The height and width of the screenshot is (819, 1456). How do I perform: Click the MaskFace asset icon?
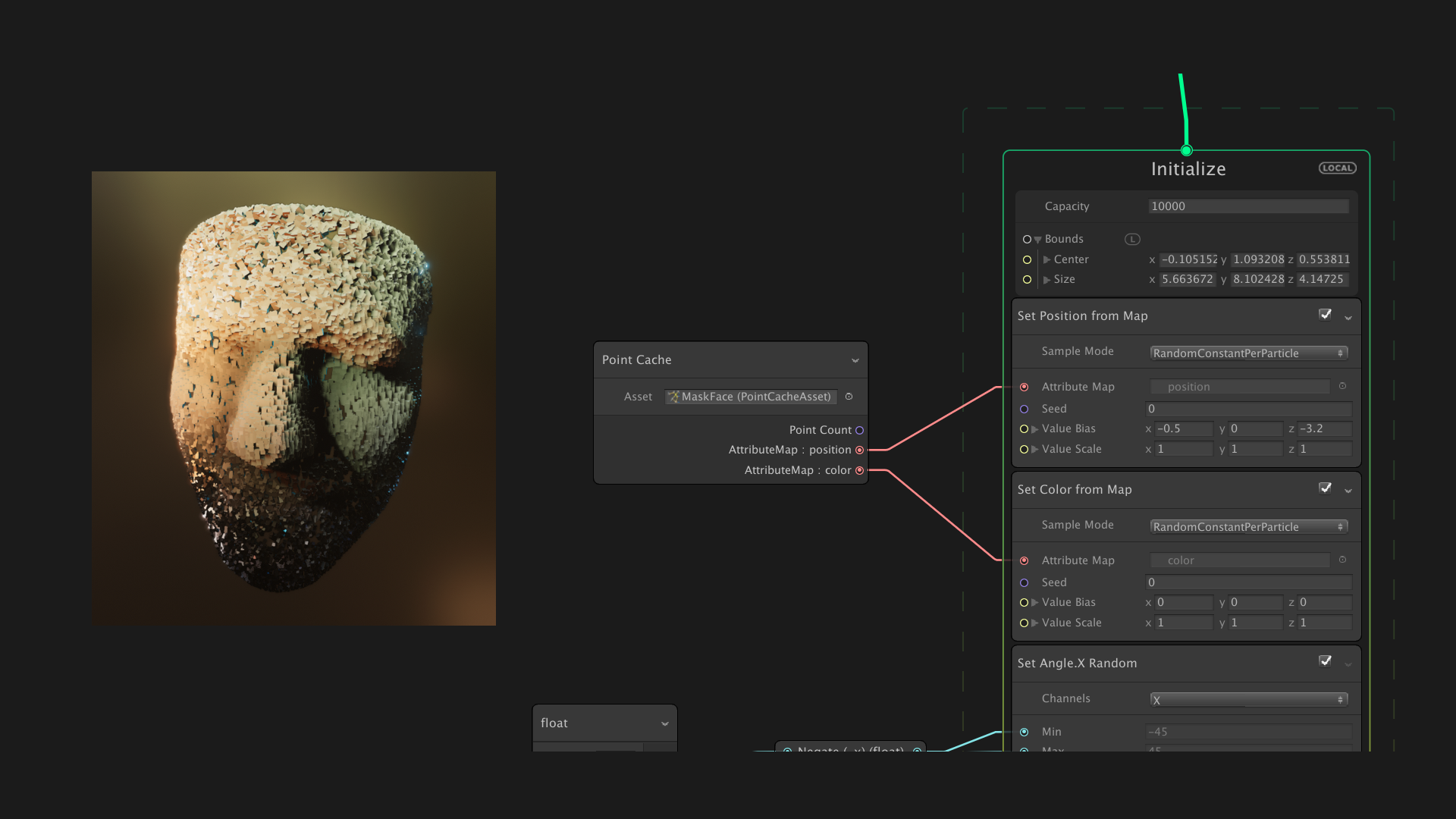pyautogui.click(x=673, y=397)
